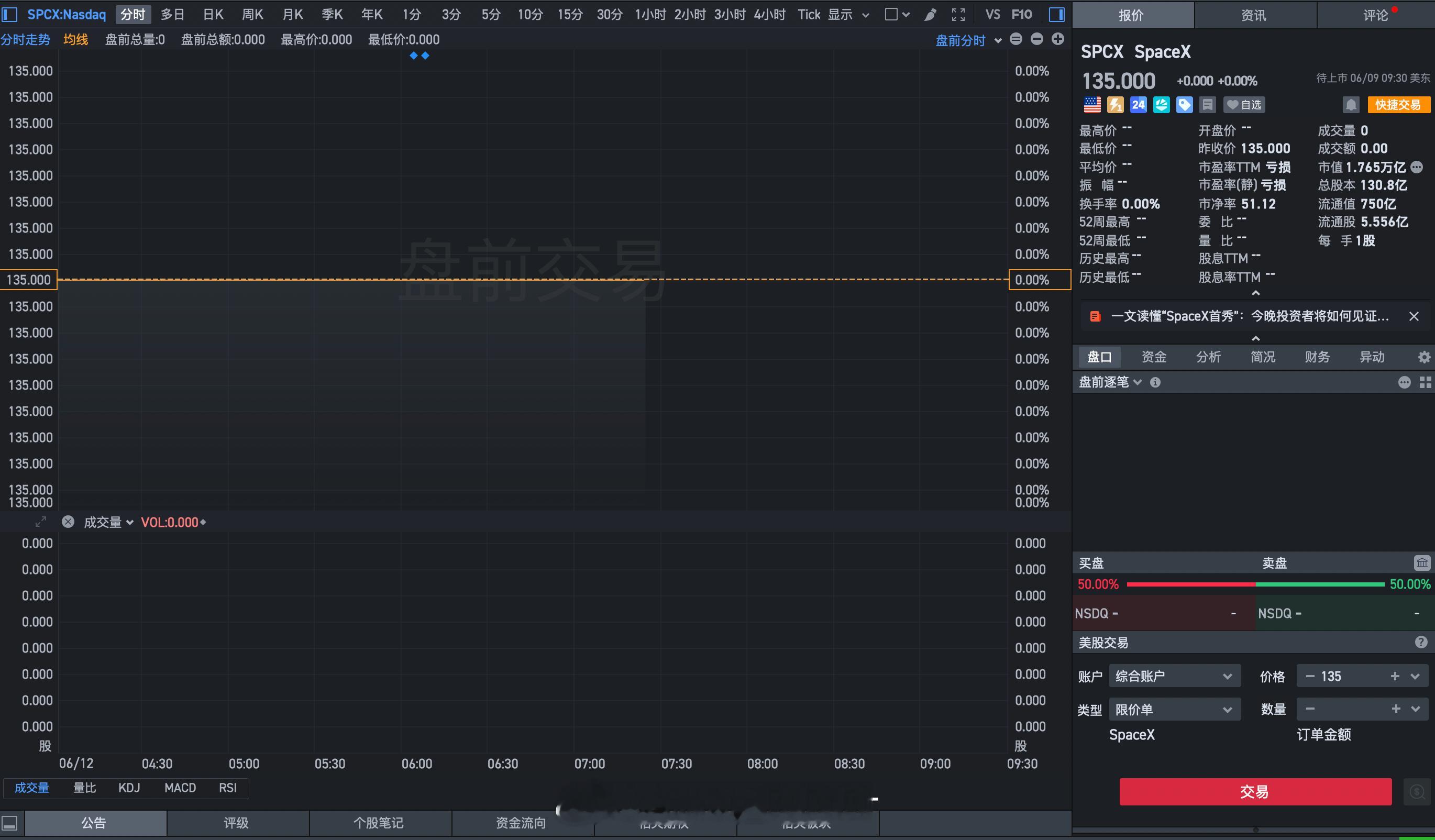The image size is (1435, 840).
Task: Click the US flag market icon
Action: (1092, 105)
